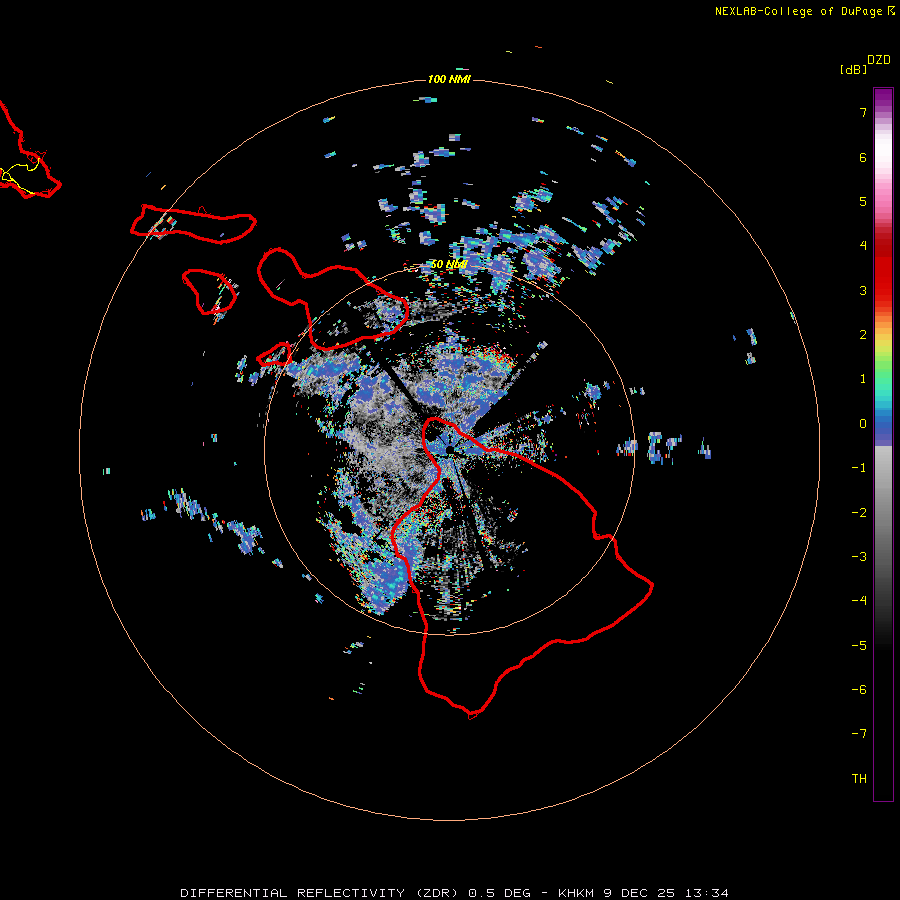Click the 4 value on the color scale
Screen dimensions: 900x900
pyautogui.click(x=863, y=246)
